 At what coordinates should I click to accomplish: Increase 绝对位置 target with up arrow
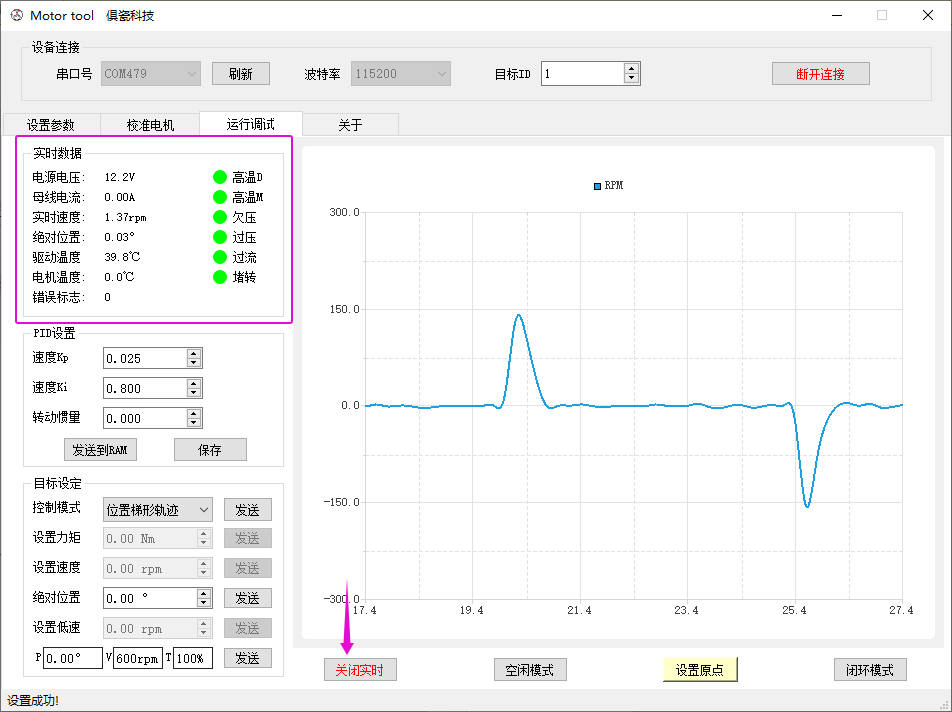(204, 593)
